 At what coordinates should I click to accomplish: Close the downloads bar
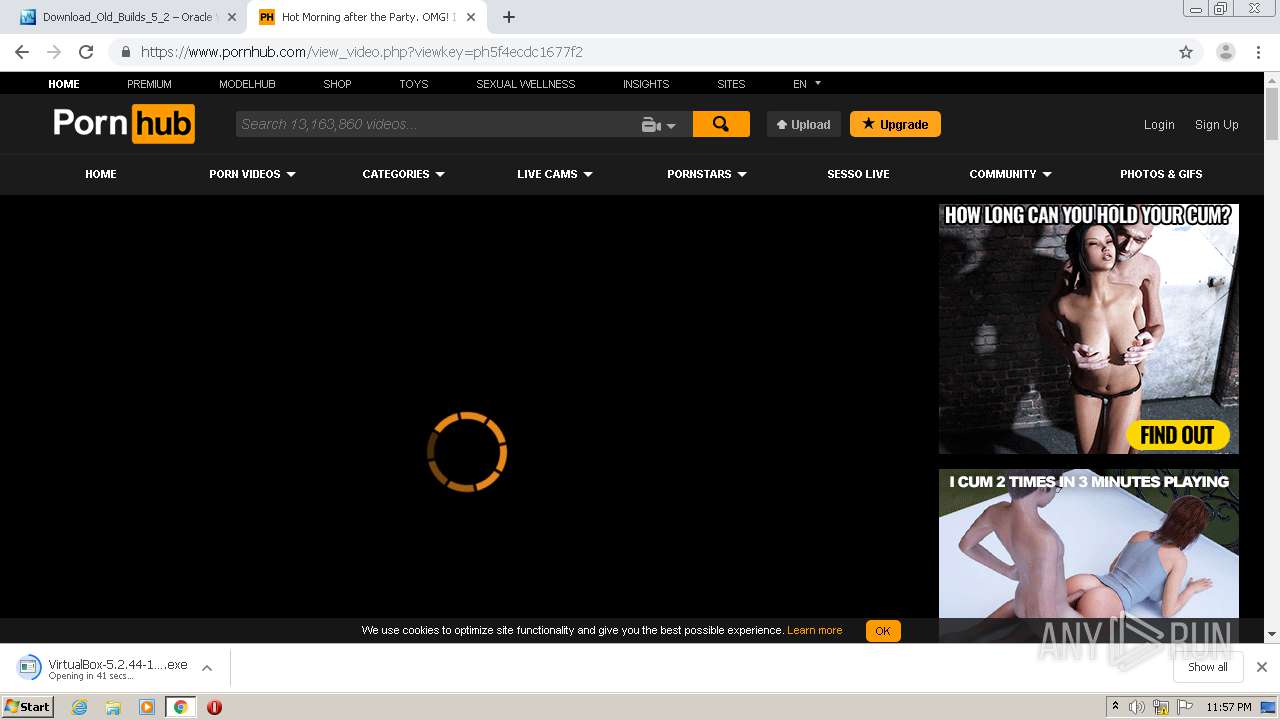1261,667
